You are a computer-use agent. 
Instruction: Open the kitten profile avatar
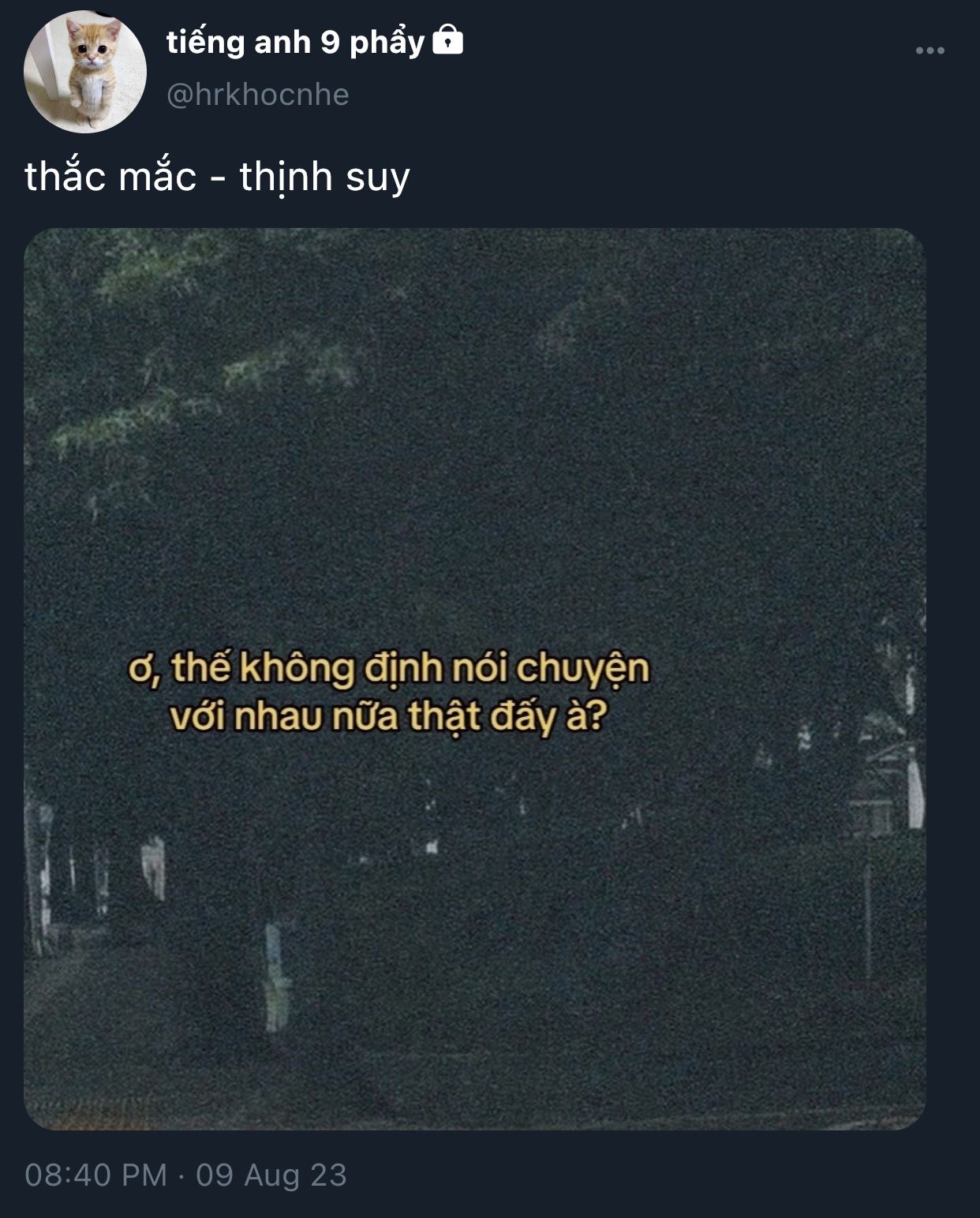tap(85, 72)
